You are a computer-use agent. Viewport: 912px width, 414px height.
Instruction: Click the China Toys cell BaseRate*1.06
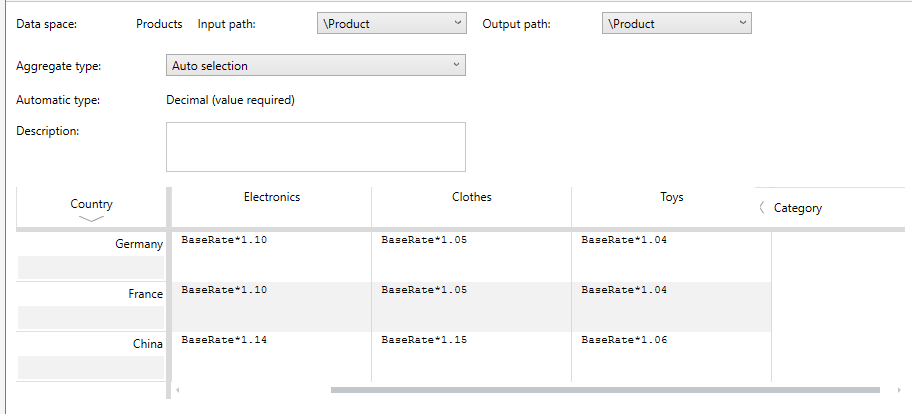click(672, 357)
